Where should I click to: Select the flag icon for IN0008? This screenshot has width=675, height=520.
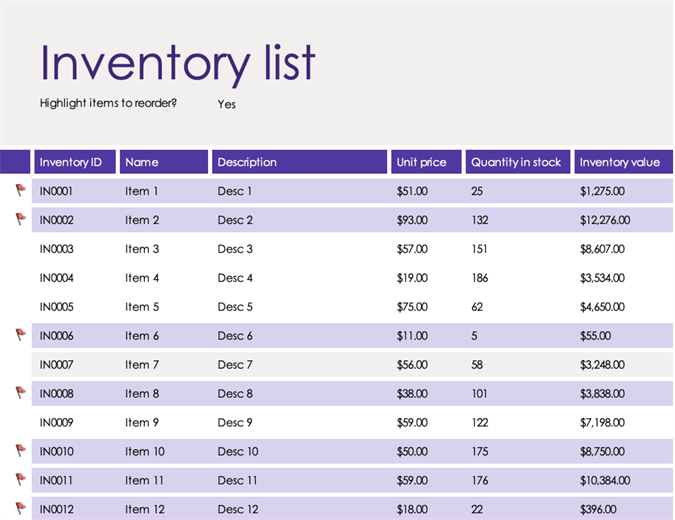pyautogui.click(x=20, y=393)
